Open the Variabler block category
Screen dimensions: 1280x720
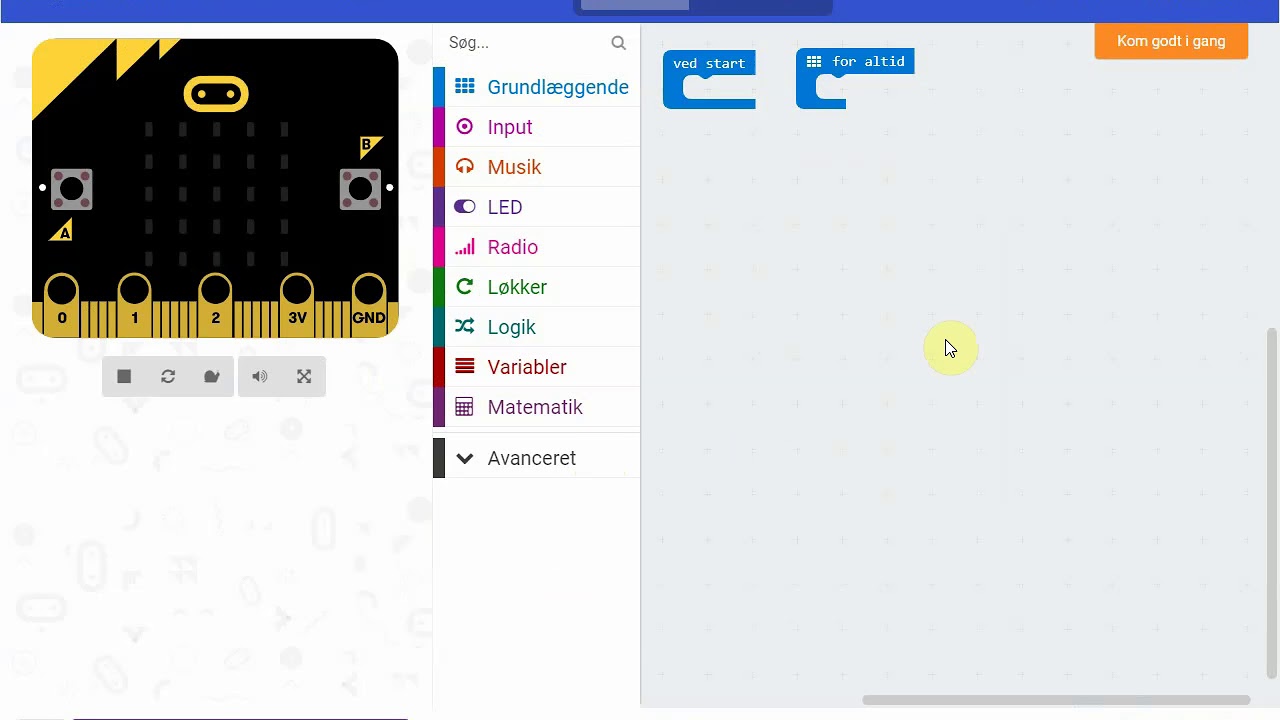(x=537, y=367)
